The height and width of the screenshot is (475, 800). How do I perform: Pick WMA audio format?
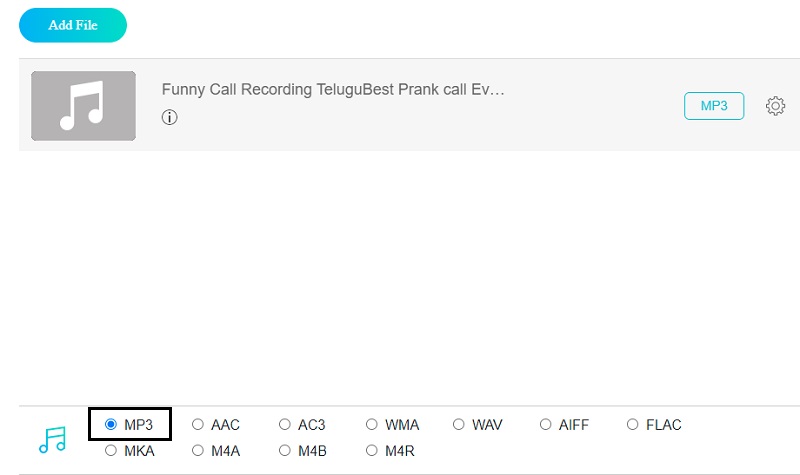click(372, 425)
